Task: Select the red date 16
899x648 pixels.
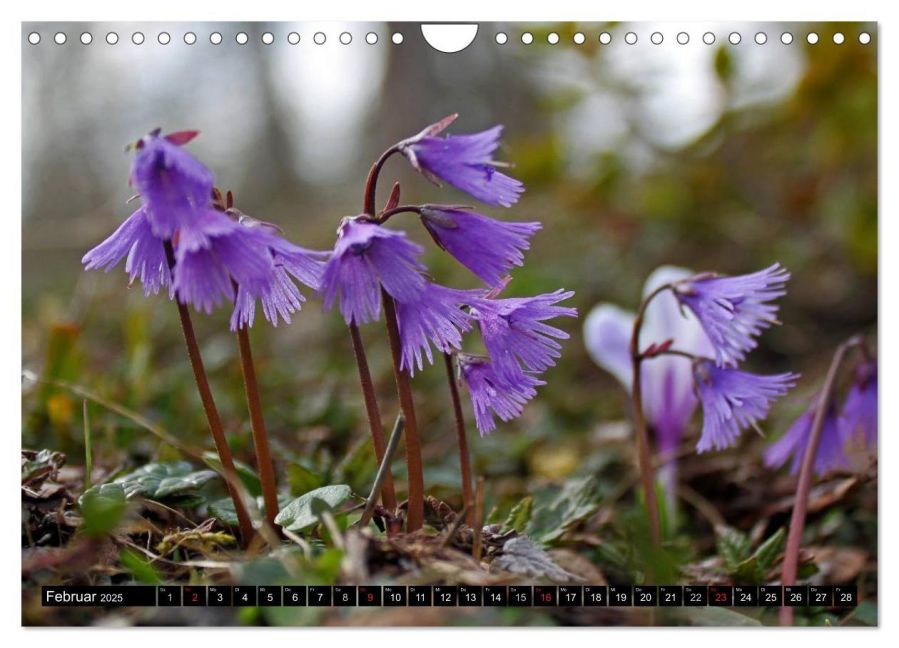Action: (544, 597)
